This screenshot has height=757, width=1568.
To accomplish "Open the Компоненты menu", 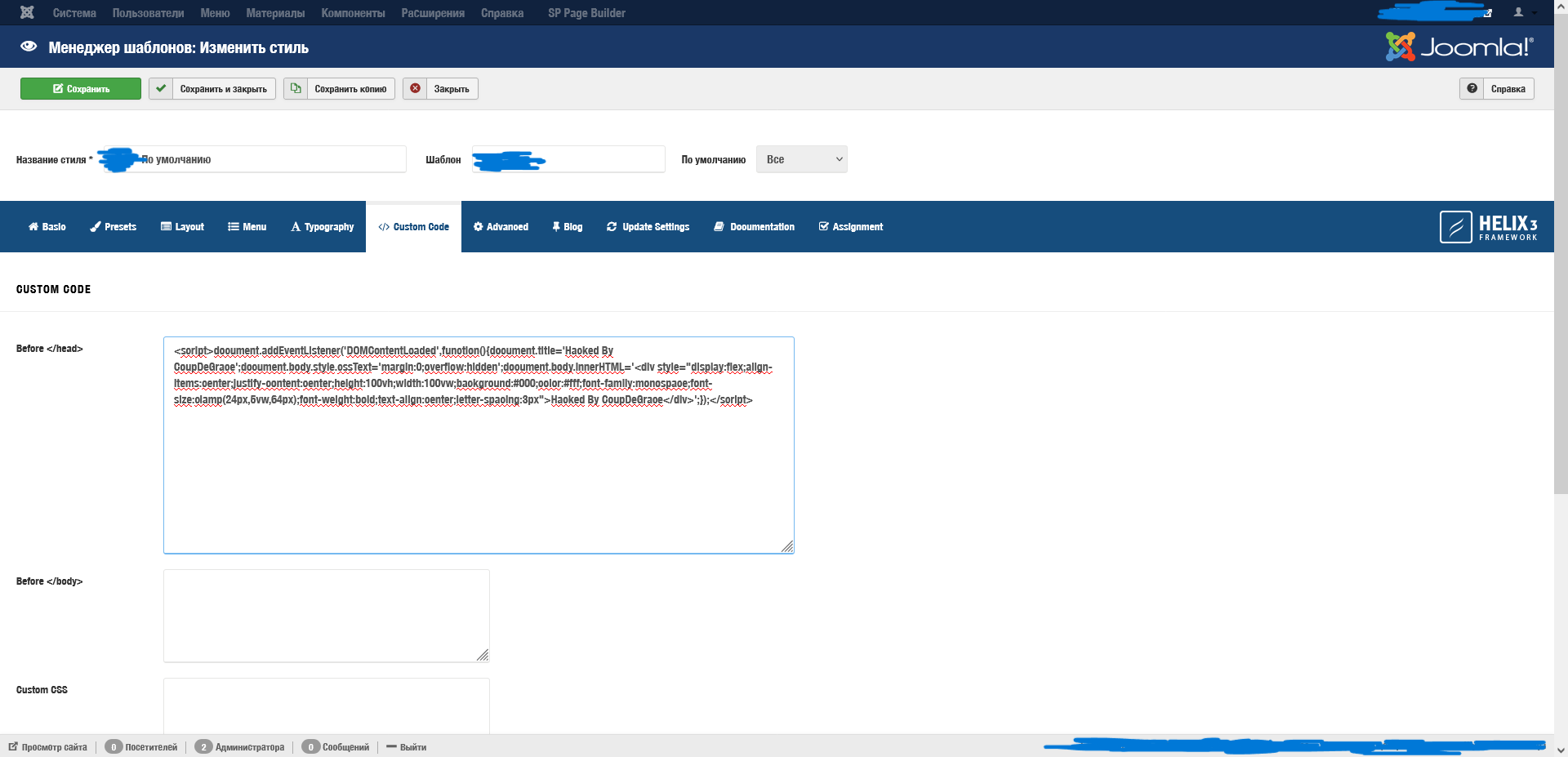I will click(x=353, y=13).
